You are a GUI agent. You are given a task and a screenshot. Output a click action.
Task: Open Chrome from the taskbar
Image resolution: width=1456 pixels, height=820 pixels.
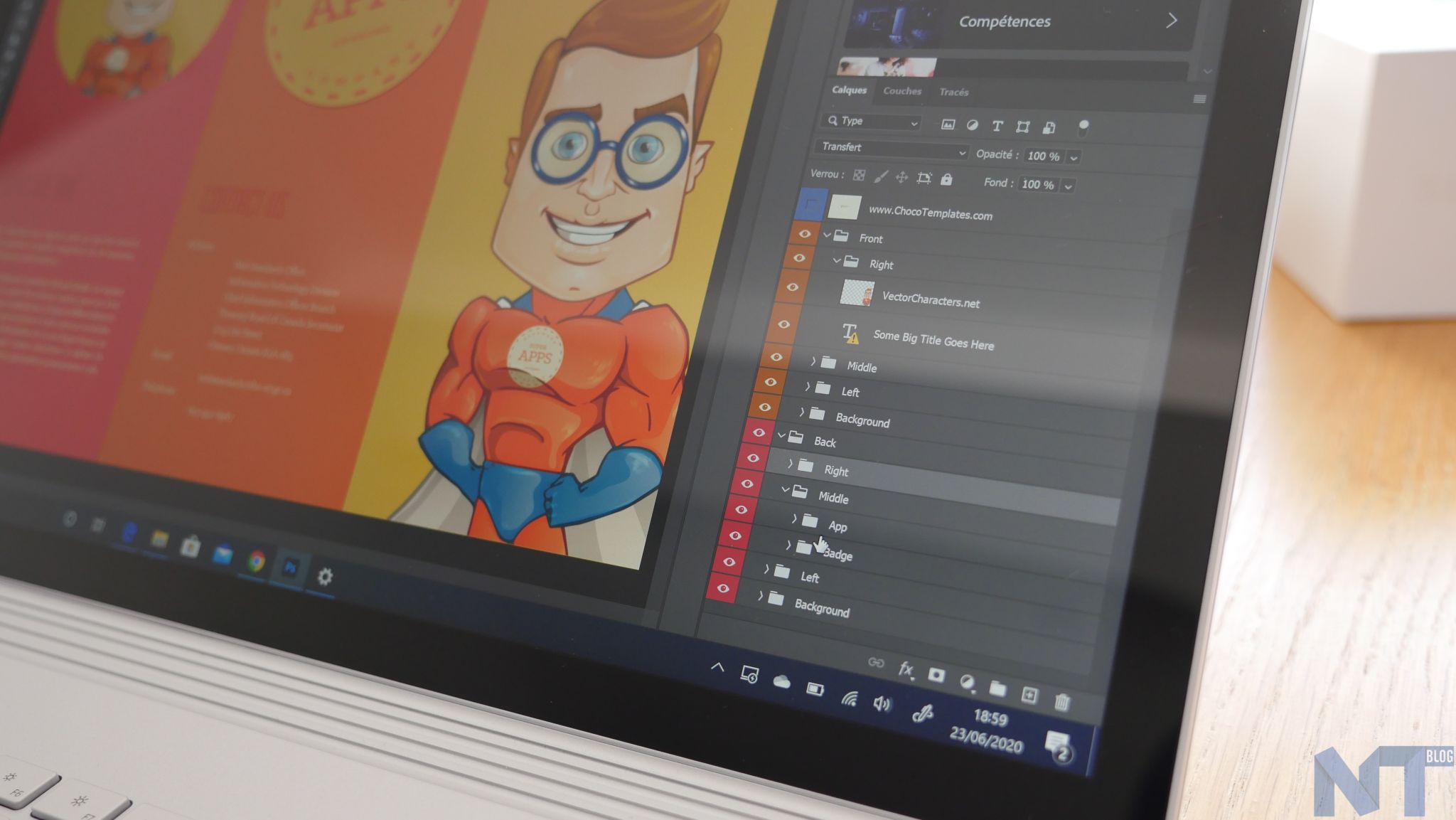[256, 561]
